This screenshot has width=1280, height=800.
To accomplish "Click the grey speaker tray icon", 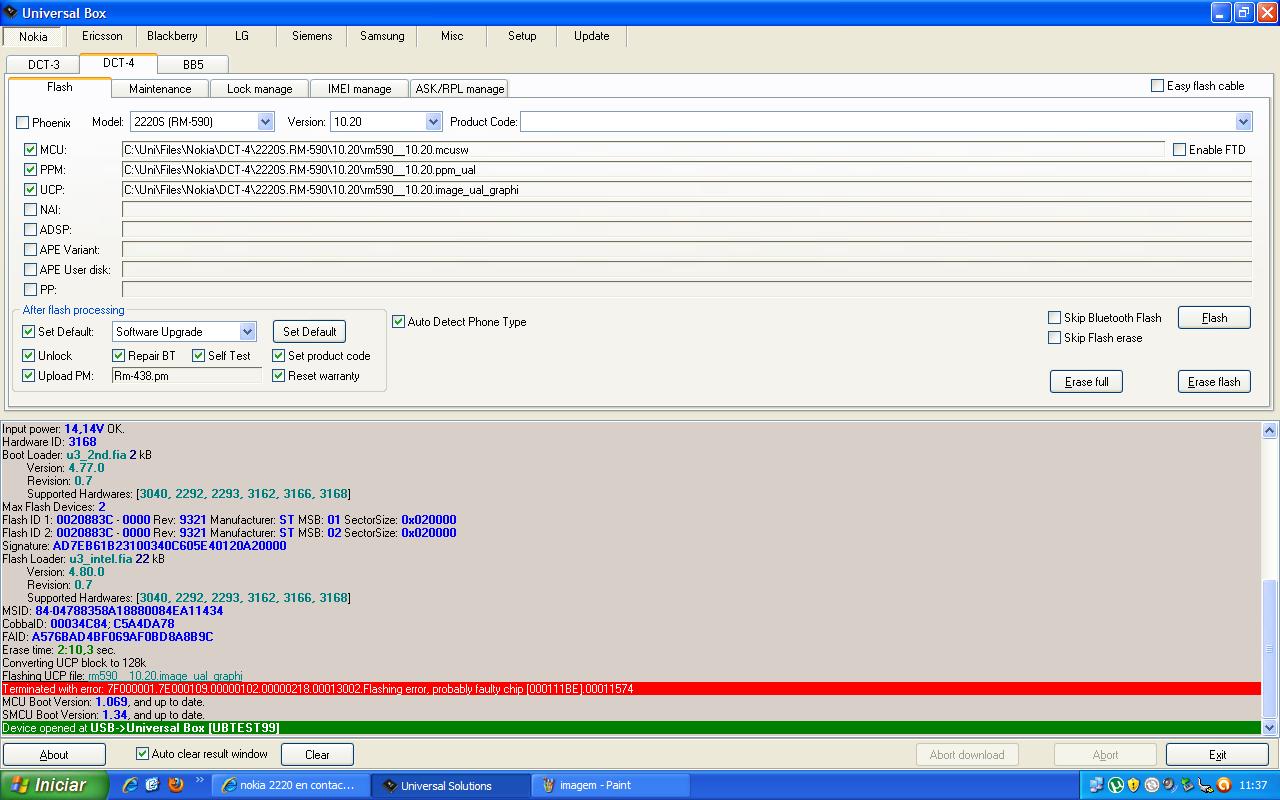I will point(1170,785).
